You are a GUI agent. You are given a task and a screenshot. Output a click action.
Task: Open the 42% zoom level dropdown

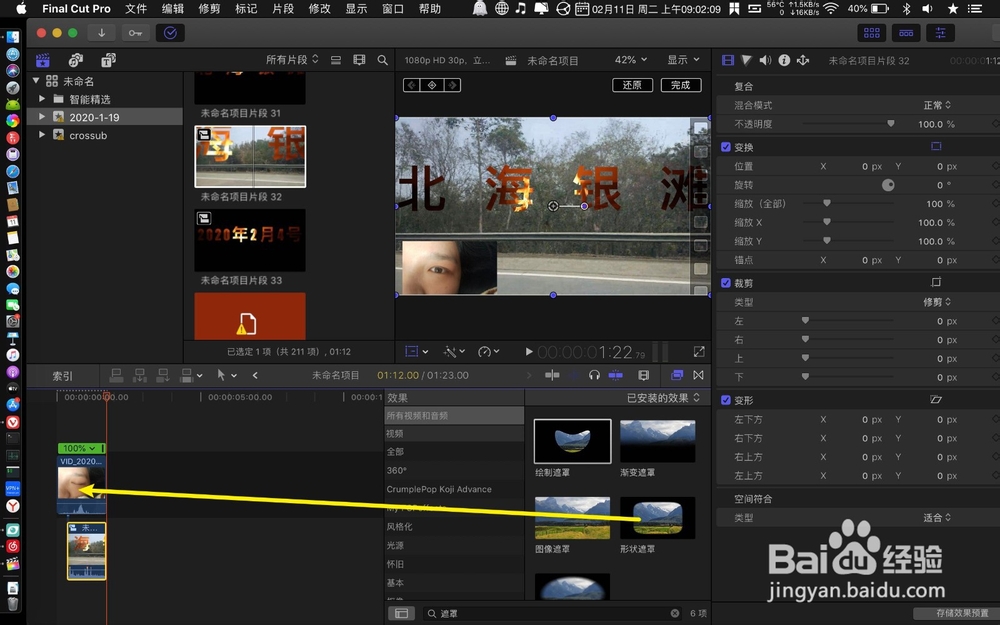(628, 60)
